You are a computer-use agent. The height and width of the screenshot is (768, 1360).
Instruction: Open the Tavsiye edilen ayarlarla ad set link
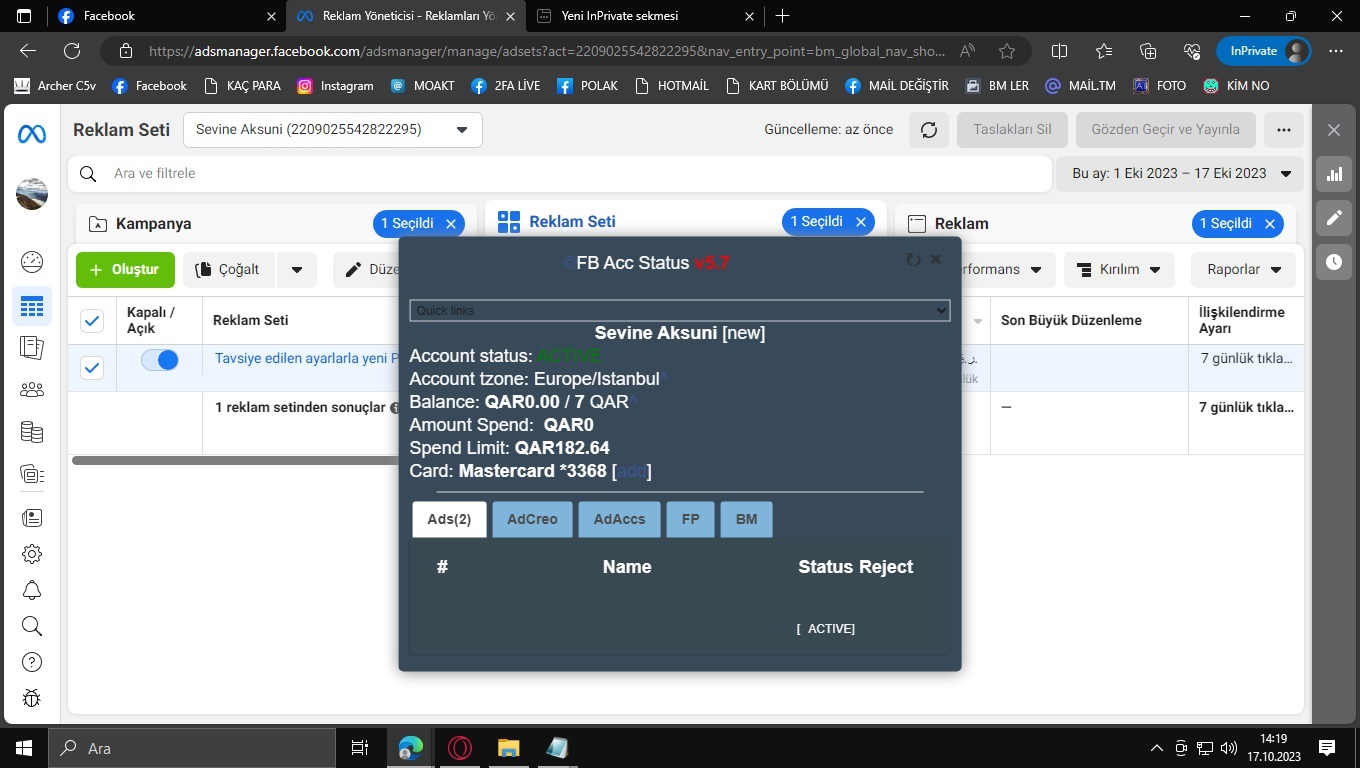[307, 358]
